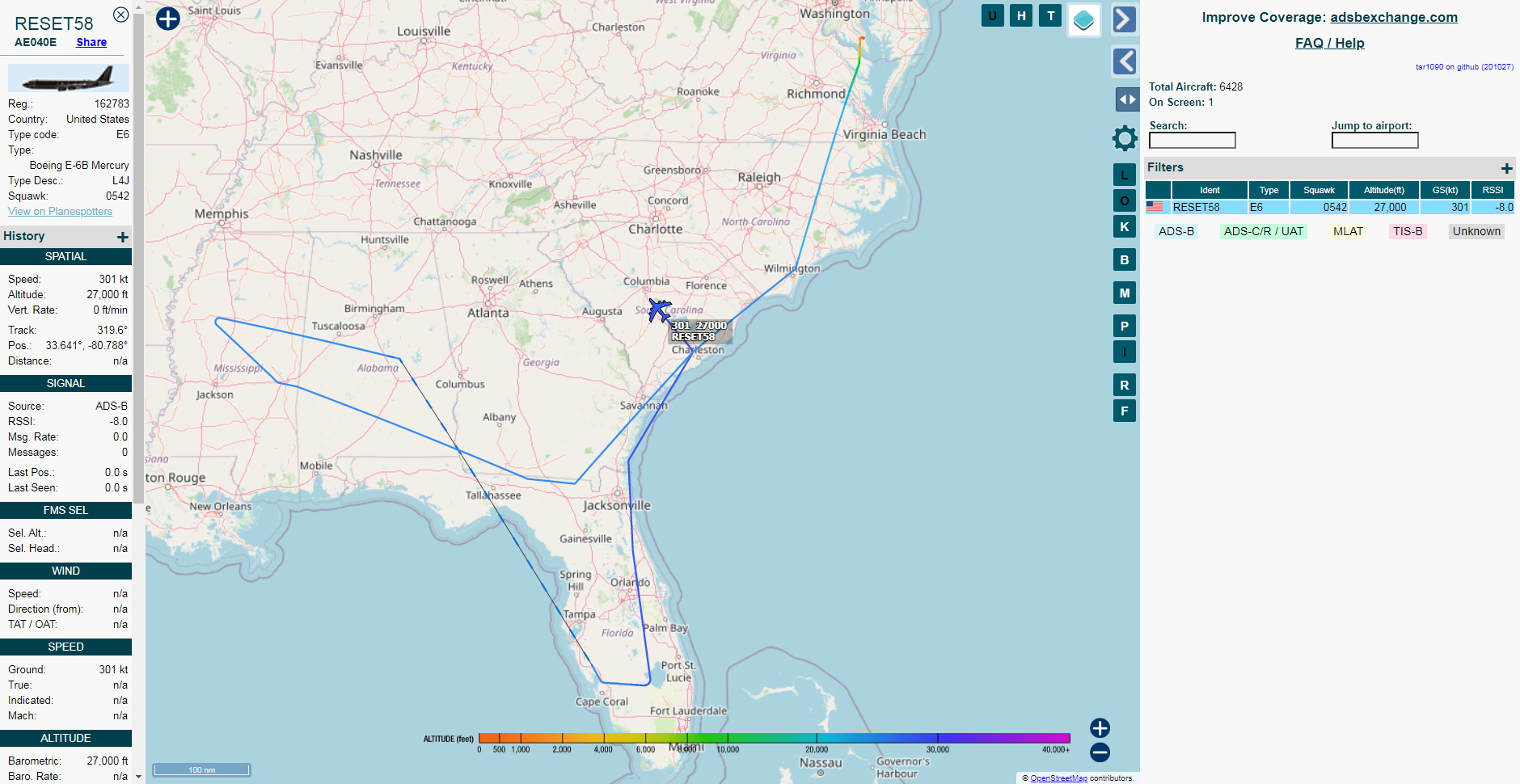Screen dimensions: 1520x784
Task: Click the WIND section header
Action: coord(65,571)
